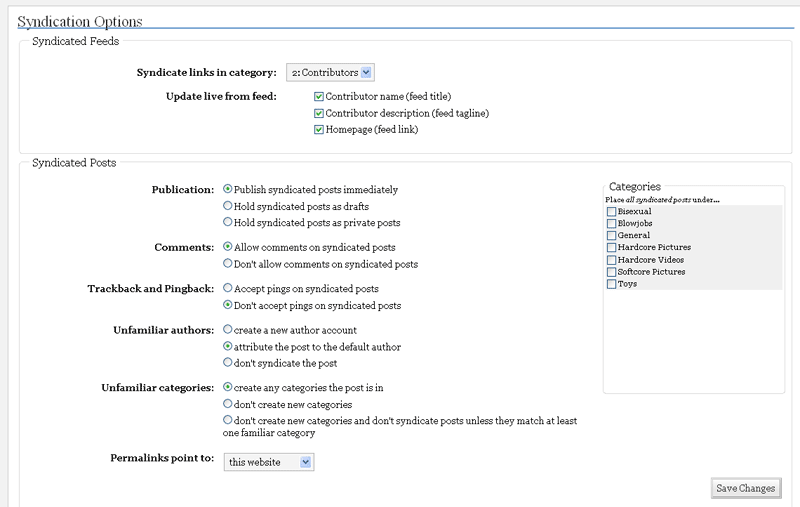Select Hold syndicated posts as drafts
Image resolution: width=800 pixels, height=507 pixels.
tap(228, 206)
